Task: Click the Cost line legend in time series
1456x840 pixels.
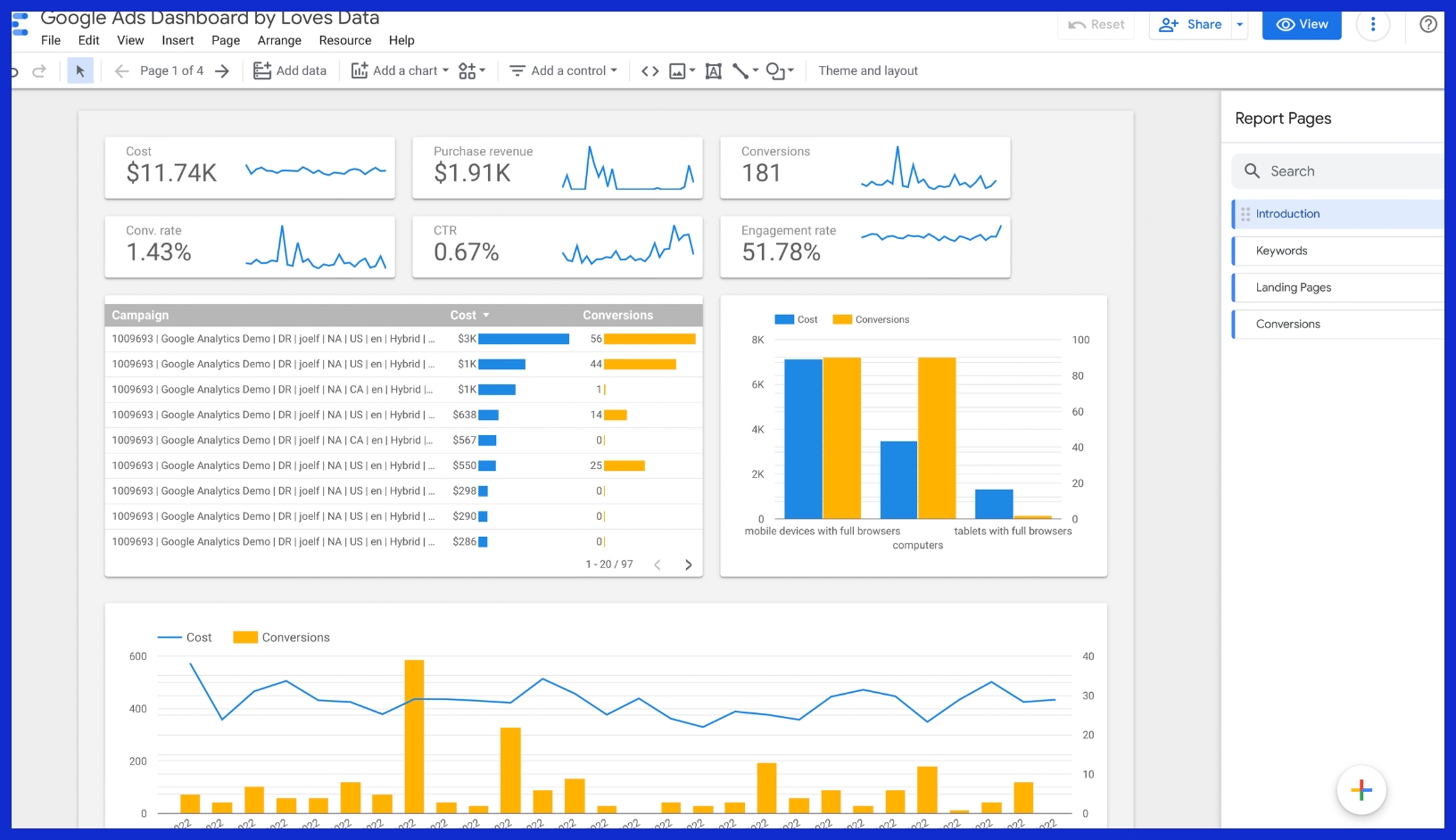Action: coord(185,638)
